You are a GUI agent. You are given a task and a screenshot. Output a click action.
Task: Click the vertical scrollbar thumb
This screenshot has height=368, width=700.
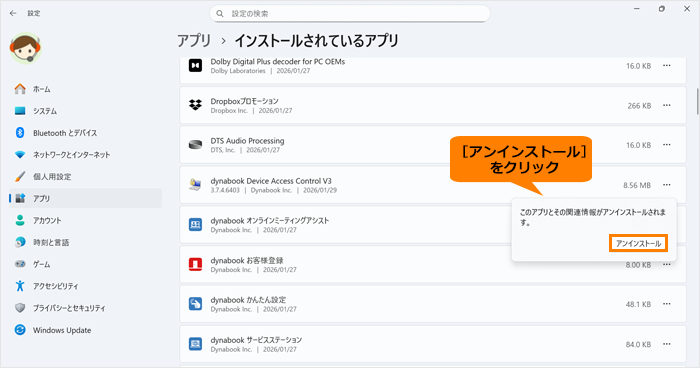click(697, 101)
